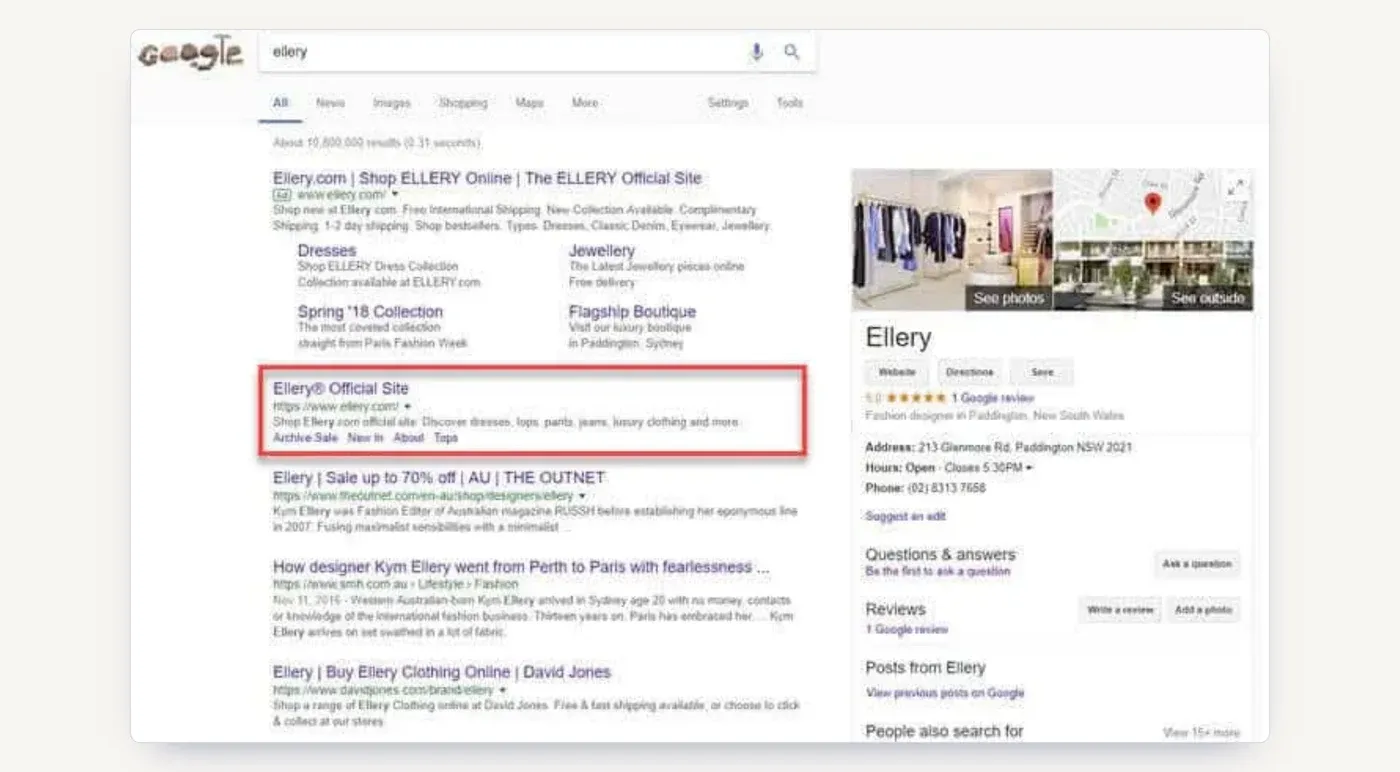This screenshot has height=772, width=1400.
Task: Click View 15+ more link
Action: tap(1201, 733)
